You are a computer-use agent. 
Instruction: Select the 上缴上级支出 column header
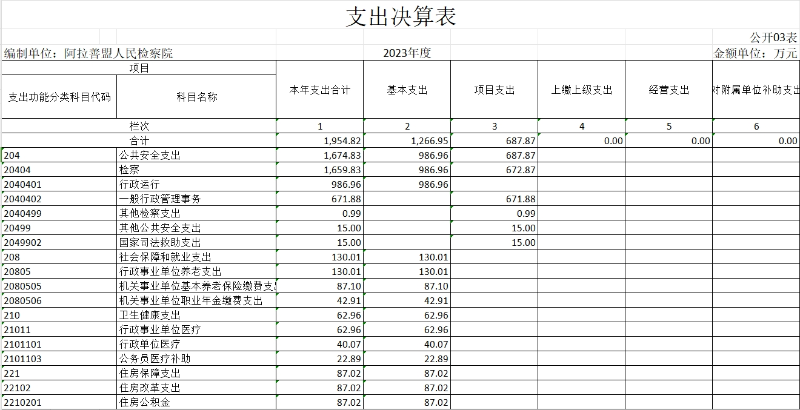[x=582, y=90]
